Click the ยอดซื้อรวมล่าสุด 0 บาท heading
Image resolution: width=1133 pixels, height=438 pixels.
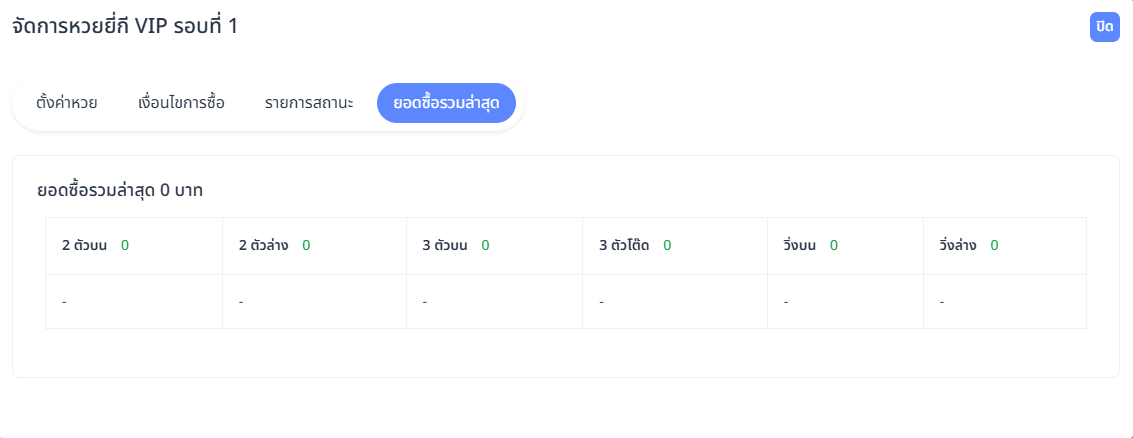(120, 189)
